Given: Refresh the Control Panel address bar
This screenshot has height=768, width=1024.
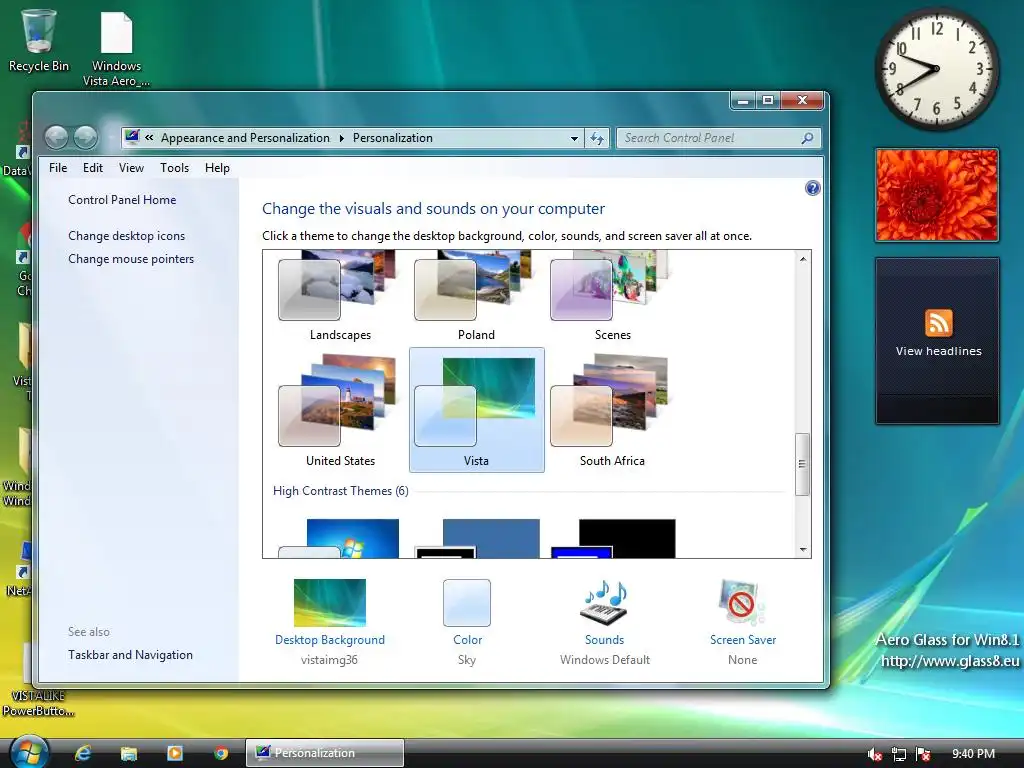Looking at the screenshot, I should pos(597,138).
